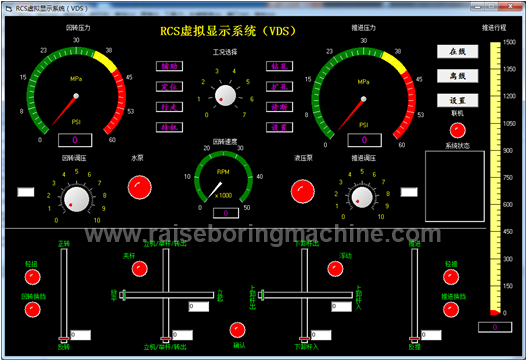Click the red 液压泵 indicator lamp
This screenshot has width=528, height=362.
pyautogui.click(x=302, y=192)
